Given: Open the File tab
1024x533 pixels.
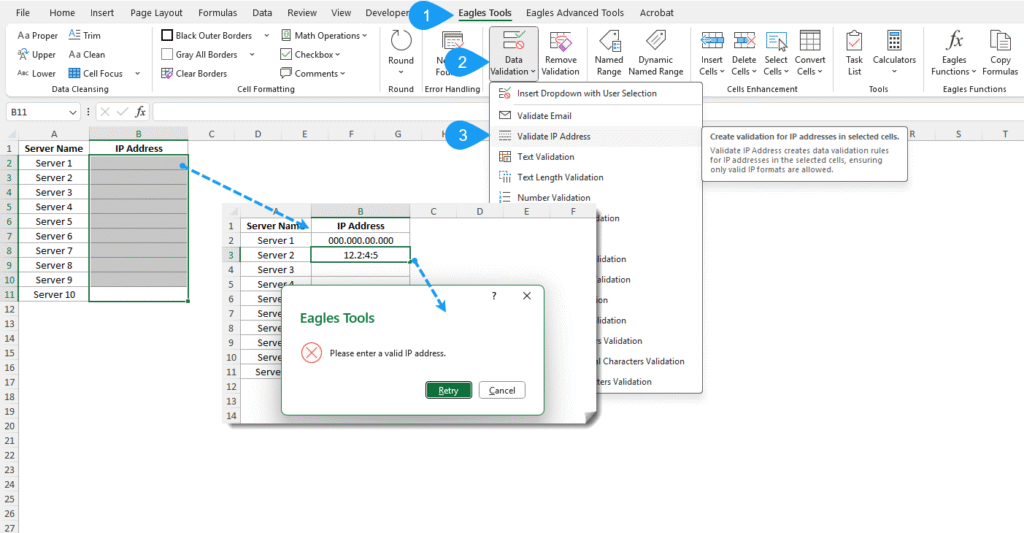Looking at the screenshot, I should [23, 12].
